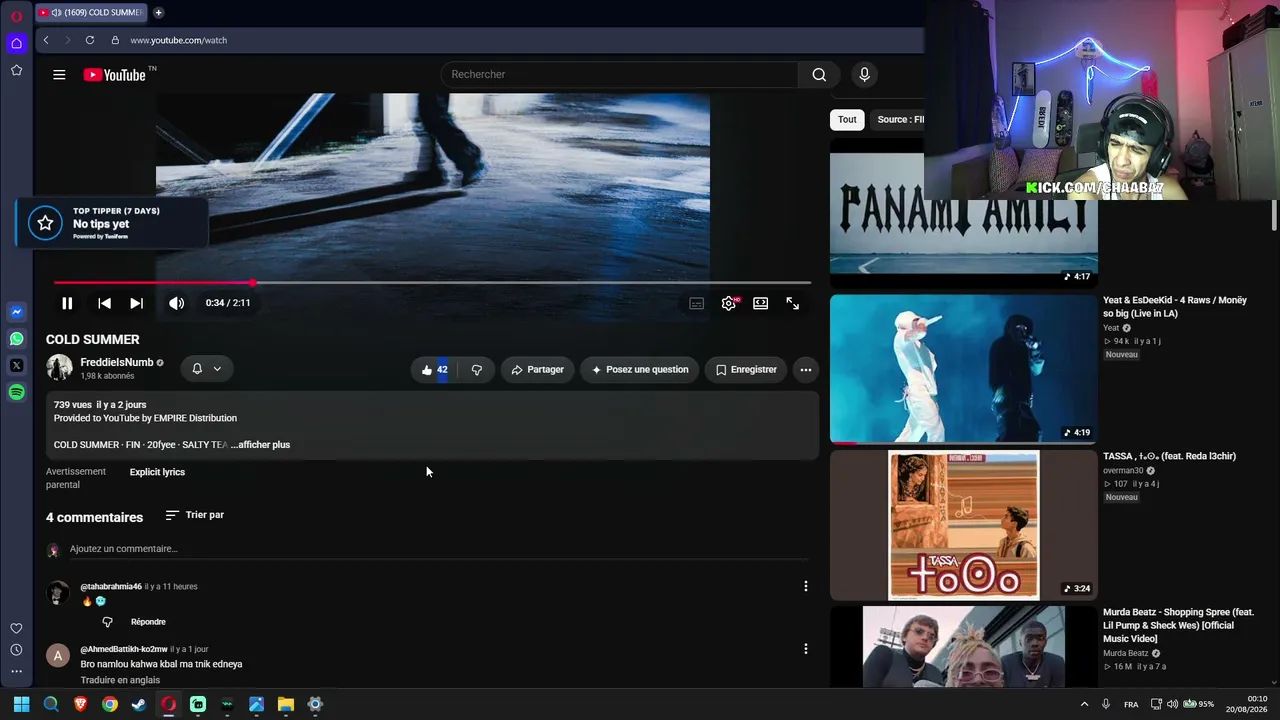Open the sidebar heart pinboards icon
Screen dimensions: 1280x720
(x=16, y=628)
